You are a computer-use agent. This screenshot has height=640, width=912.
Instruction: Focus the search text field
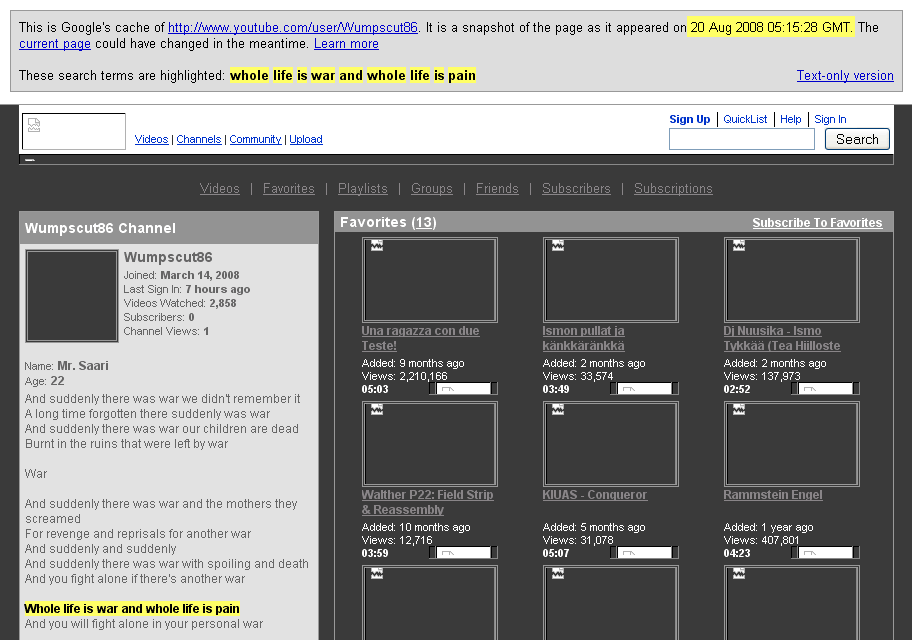click(742, 139)
